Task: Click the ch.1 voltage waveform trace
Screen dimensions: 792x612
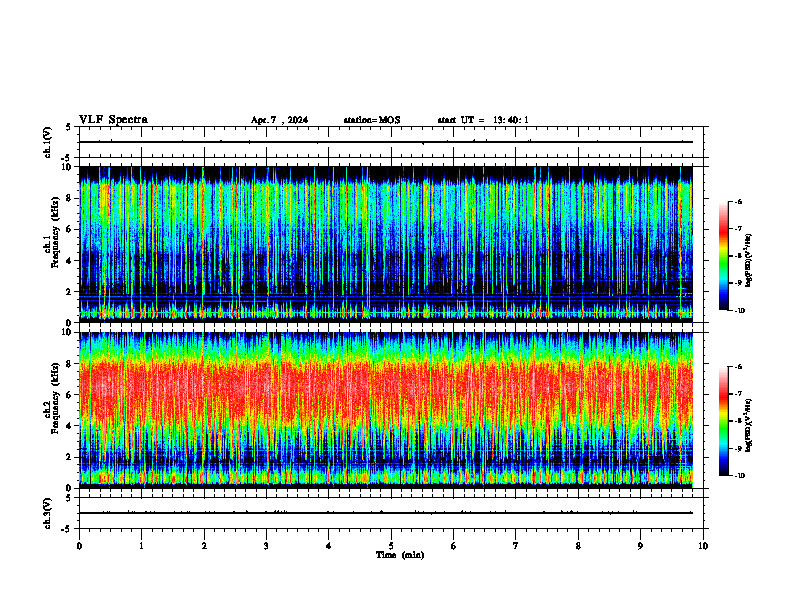Action: pyautogui.click(x=386, y=142)
